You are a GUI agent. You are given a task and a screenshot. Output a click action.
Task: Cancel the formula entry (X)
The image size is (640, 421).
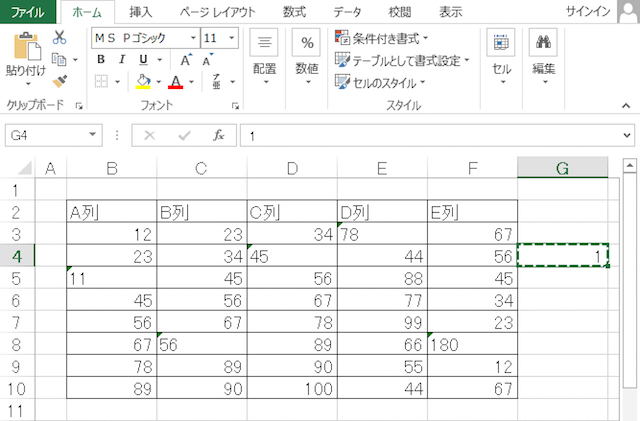point(150,135)
